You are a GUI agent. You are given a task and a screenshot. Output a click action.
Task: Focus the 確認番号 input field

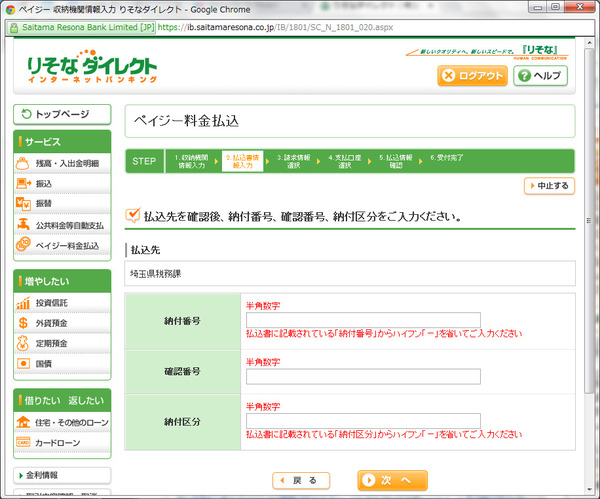(x=363, y=377)
